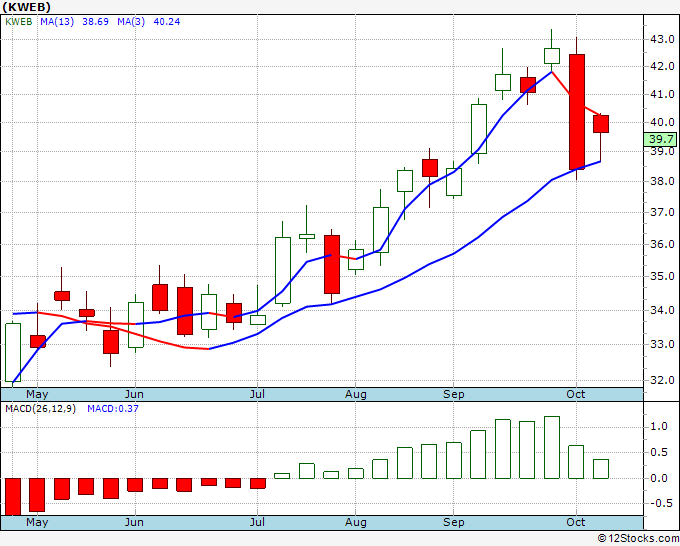This screenshot has width=680, height=546.
Task: Click the 32.0 price axis label
Action: (662, 380)
